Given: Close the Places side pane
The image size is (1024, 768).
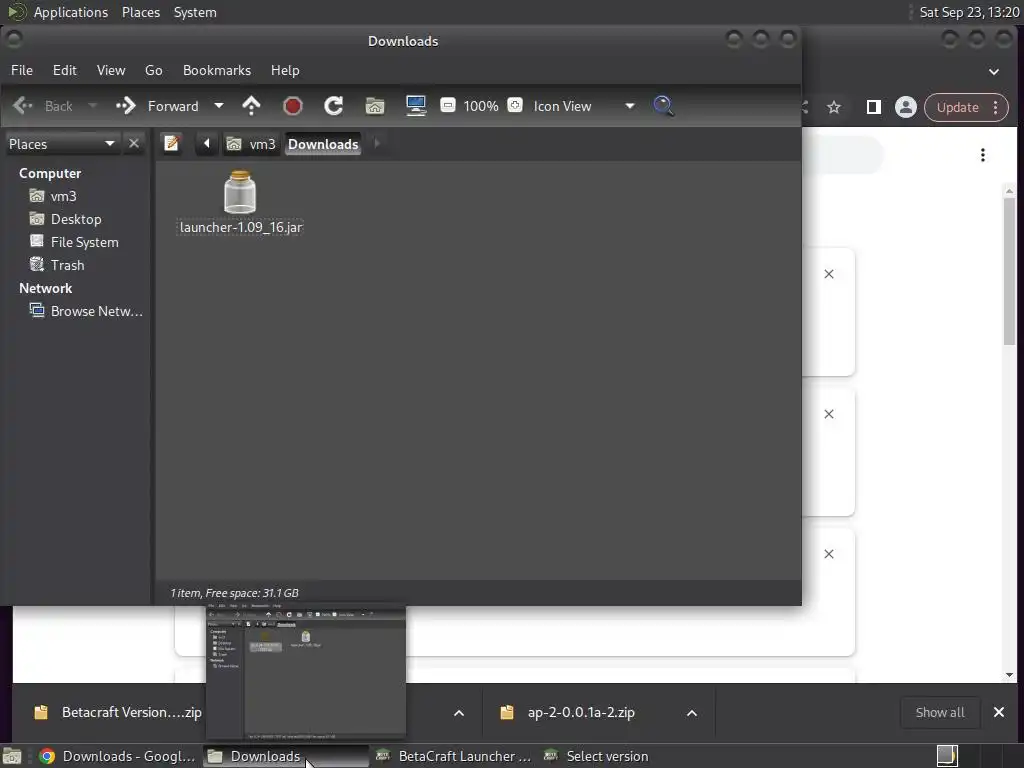Looking at the screenshot, I should [x=134, y=144].
